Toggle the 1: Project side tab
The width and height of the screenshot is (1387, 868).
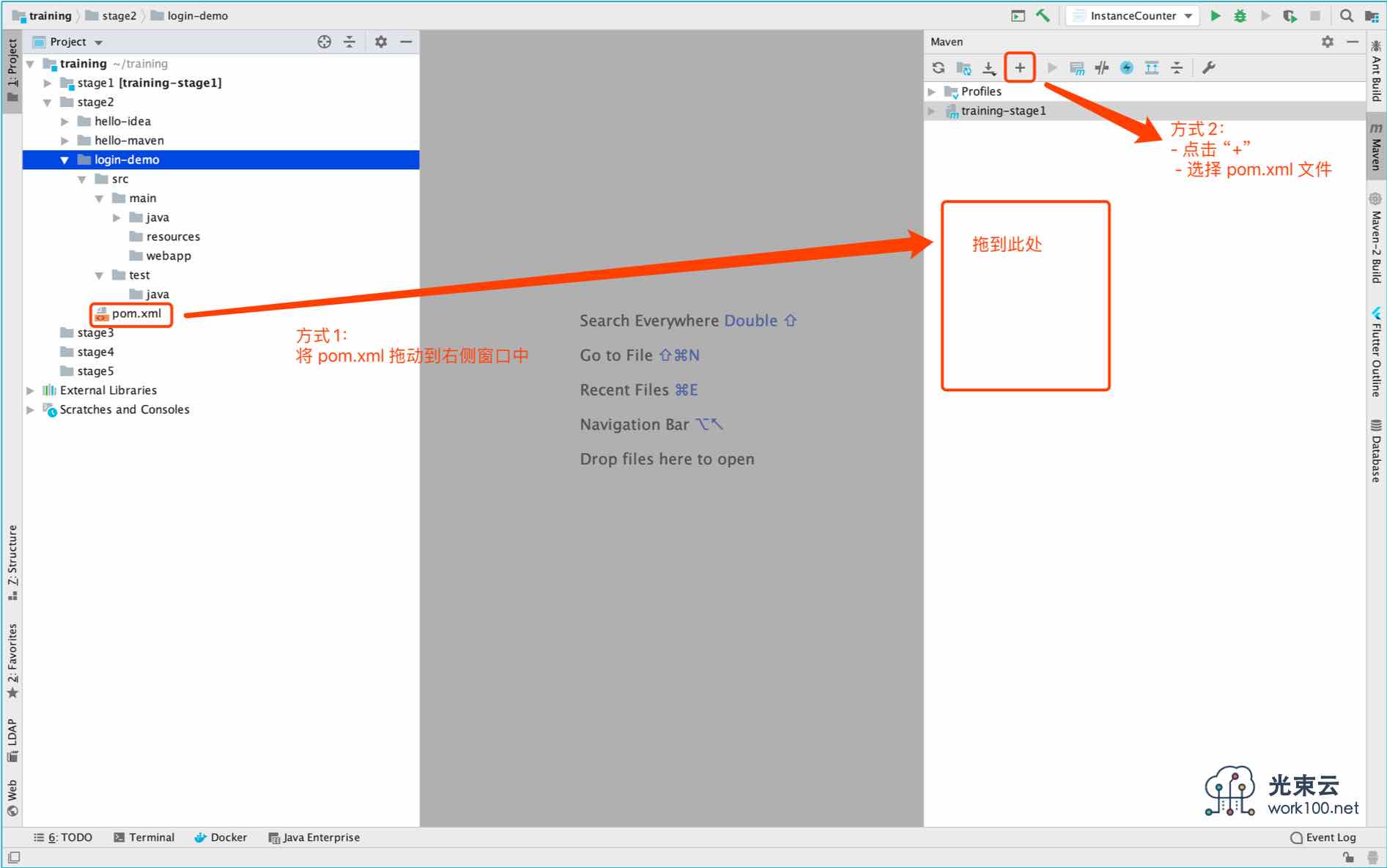point(12,71)
